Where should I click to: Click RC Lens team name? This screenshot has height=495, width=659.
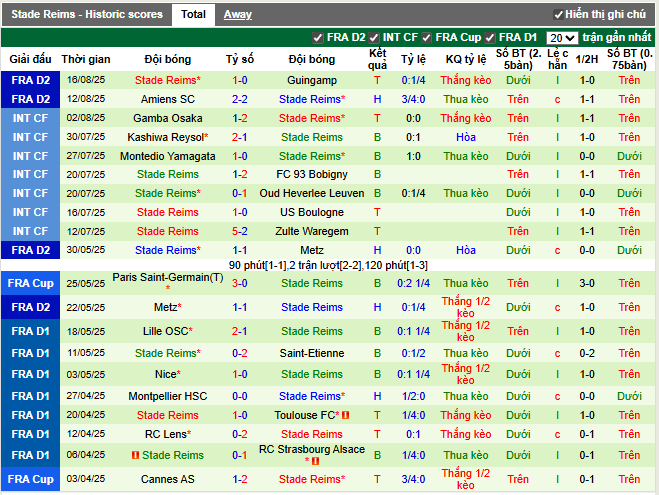[x=166, y=434]
